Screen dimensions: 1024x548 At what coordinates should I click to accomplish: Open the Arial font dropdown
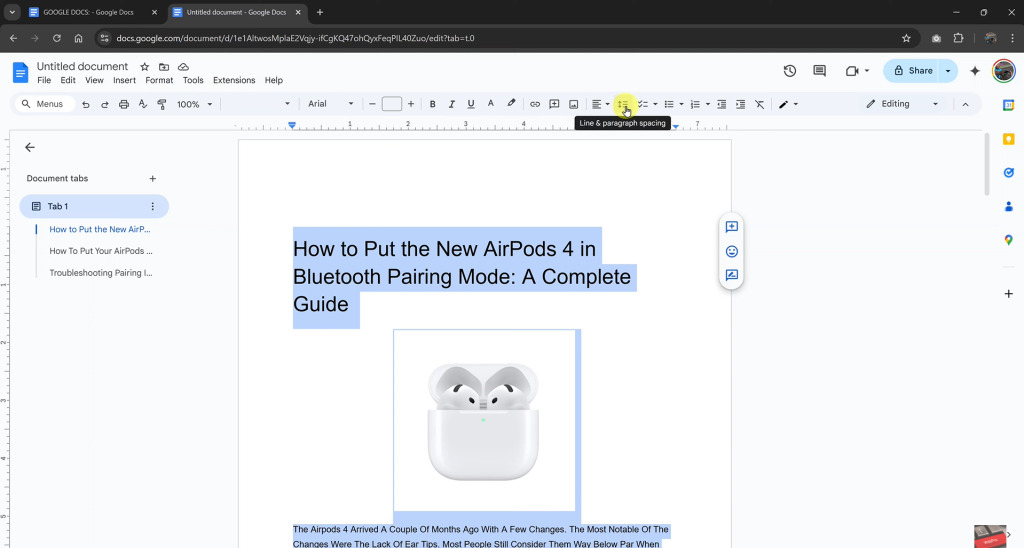[330, 104]
